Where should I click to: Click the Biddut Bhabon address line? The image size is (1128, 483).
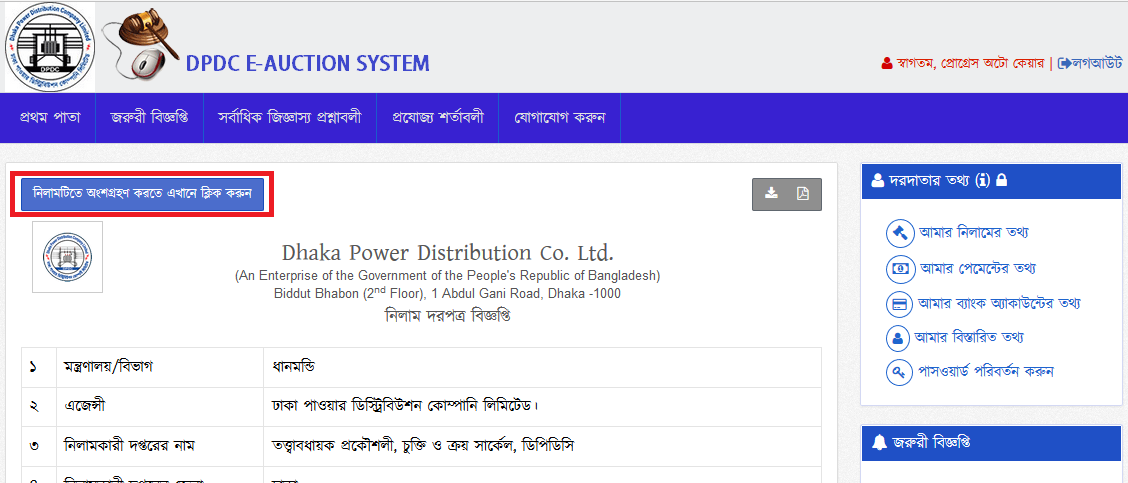447,293
